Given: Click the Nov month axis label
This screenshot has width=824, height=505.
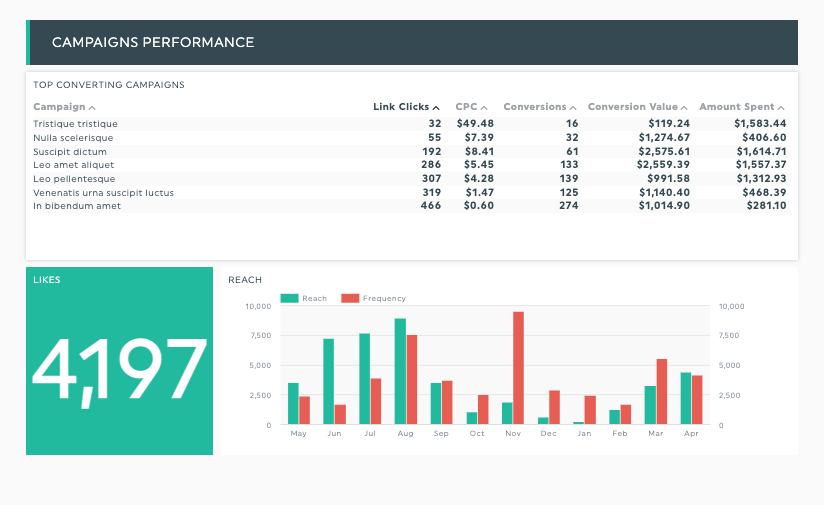Looking at the screenshot, I should point(513,434).
